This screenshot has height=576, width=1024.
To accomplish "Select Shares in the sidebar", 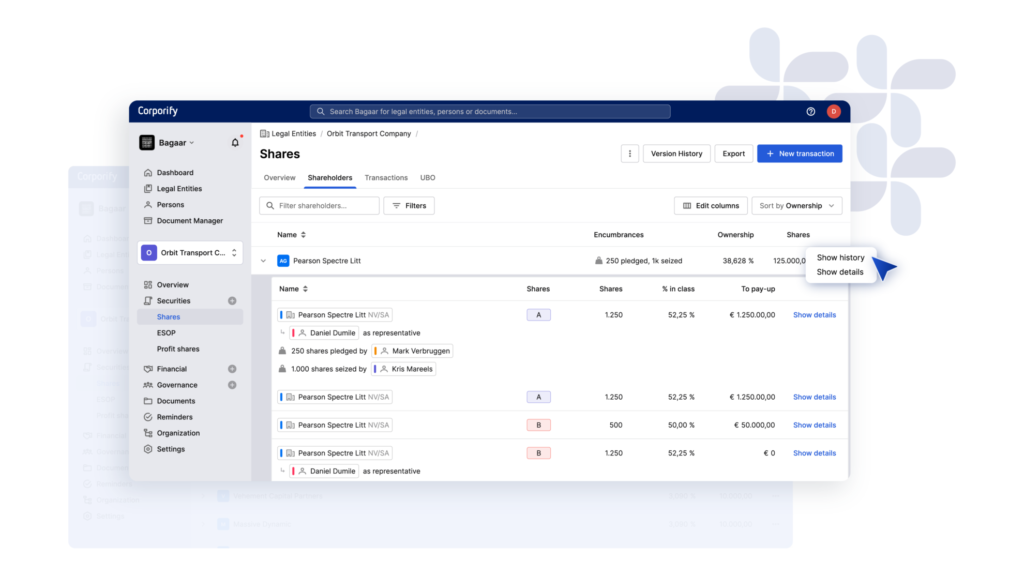I will pos(190,317).
